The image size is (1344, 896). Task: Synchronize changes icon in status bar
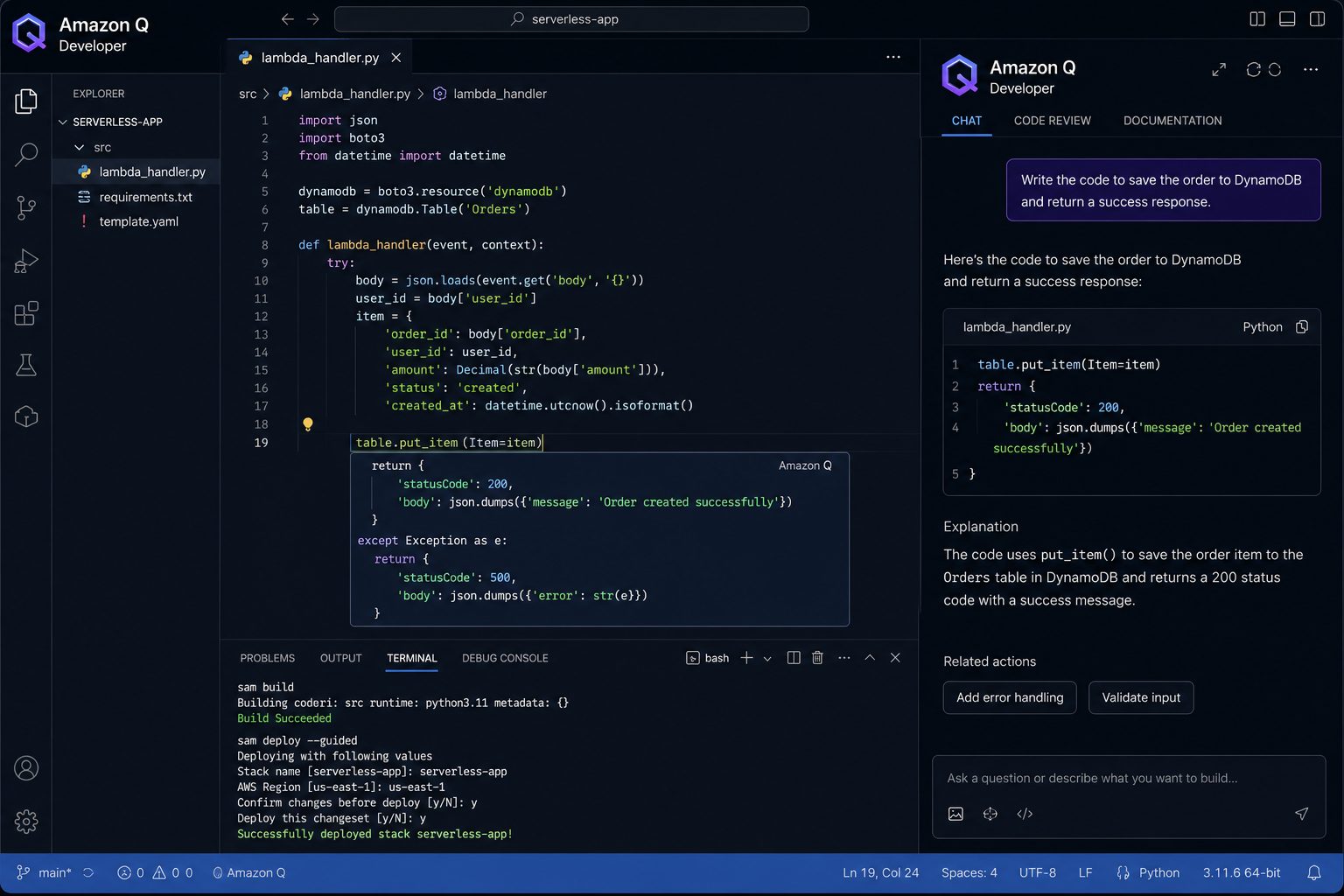(88, 872)
